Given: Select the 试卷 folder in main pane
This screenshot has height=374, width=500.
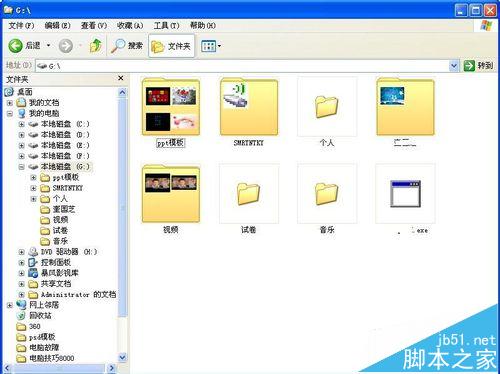Looking at the screenshot, I should [249, 194].
